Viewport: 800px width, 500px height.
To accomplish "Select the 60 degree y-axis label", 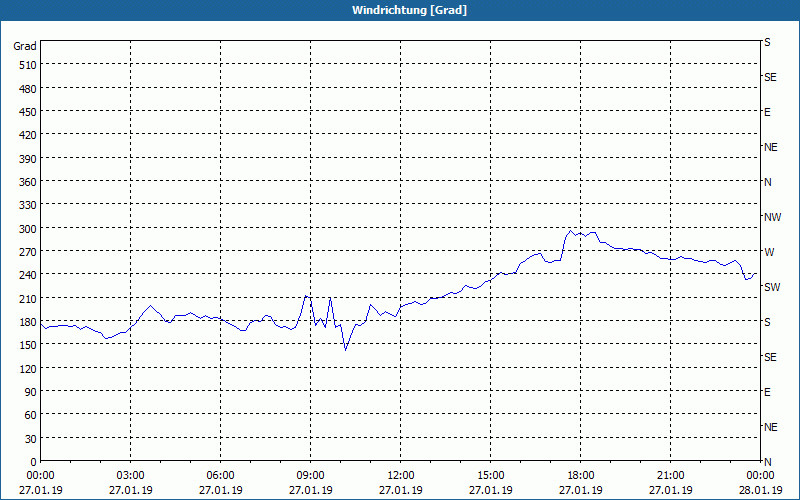I will [x=31, y=415].
